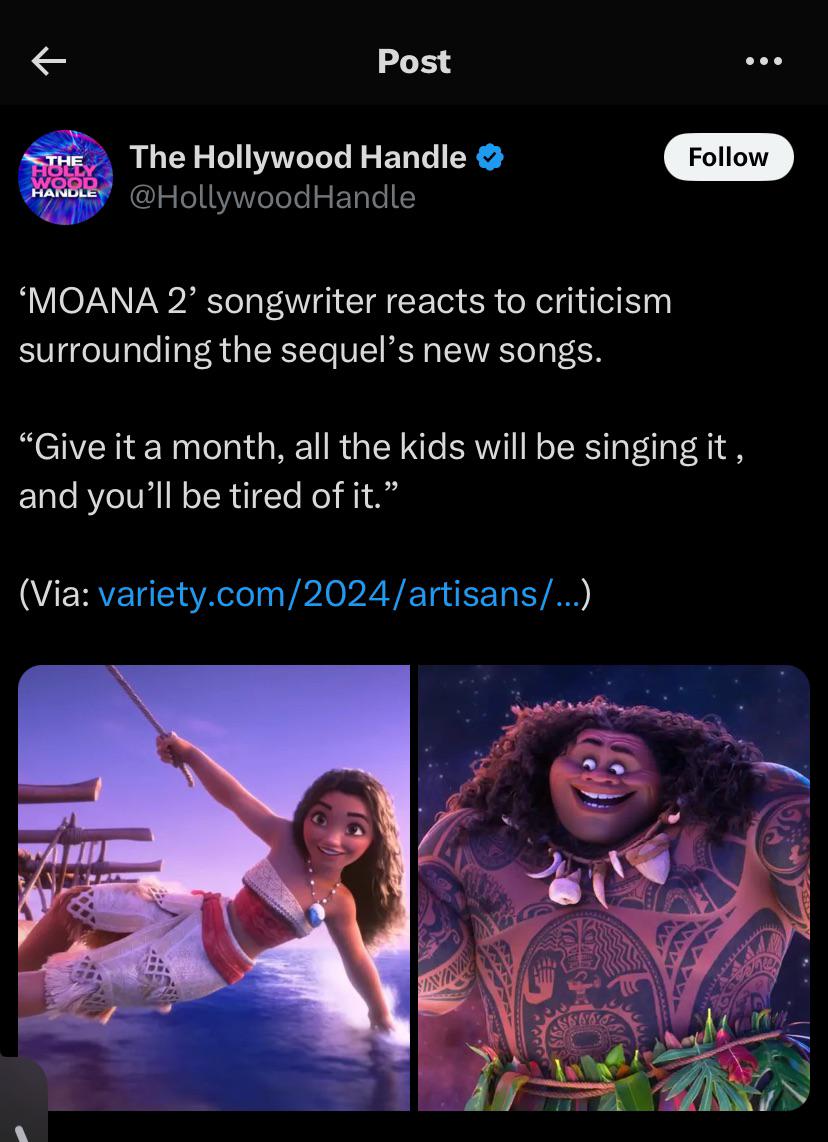Open the Maui smiling image
Image resolution: width=828 pixels, height=1142 pixels.
pyautogui.click(x=614, y=887)
